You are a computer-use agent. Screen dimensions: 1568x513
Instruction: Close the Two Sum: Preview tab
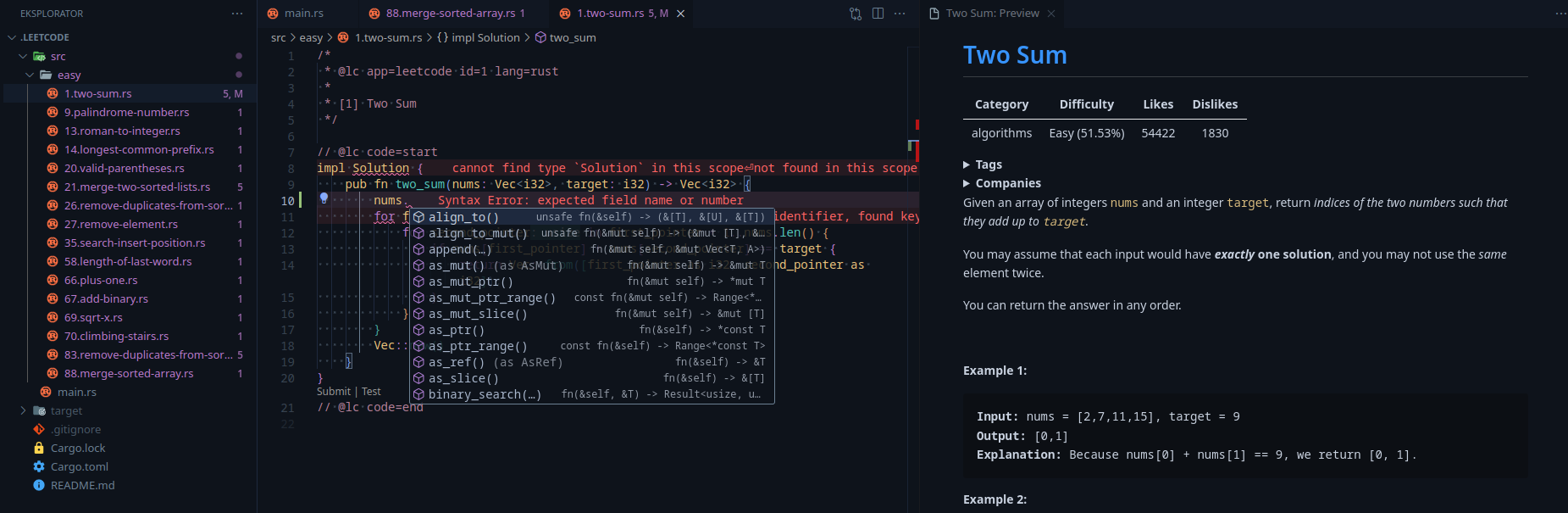(x=1051, y=14)
